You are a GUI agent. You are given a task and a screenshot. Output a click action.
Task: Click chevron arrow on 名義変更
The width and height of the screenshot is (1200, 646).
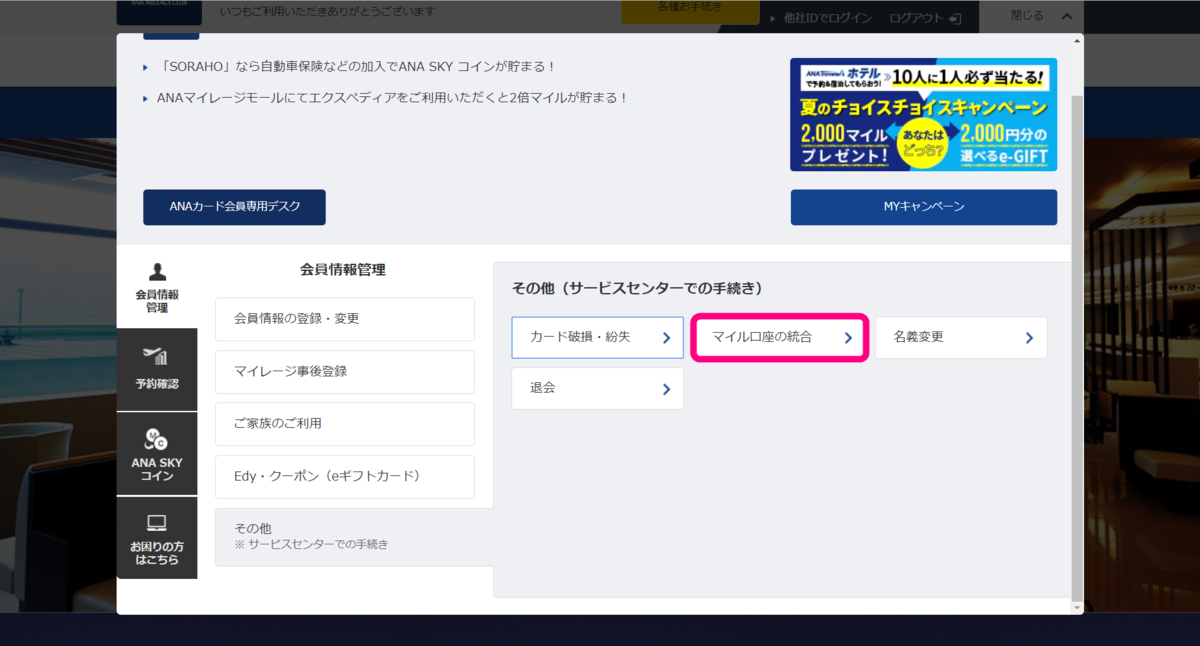[1029, 339]
